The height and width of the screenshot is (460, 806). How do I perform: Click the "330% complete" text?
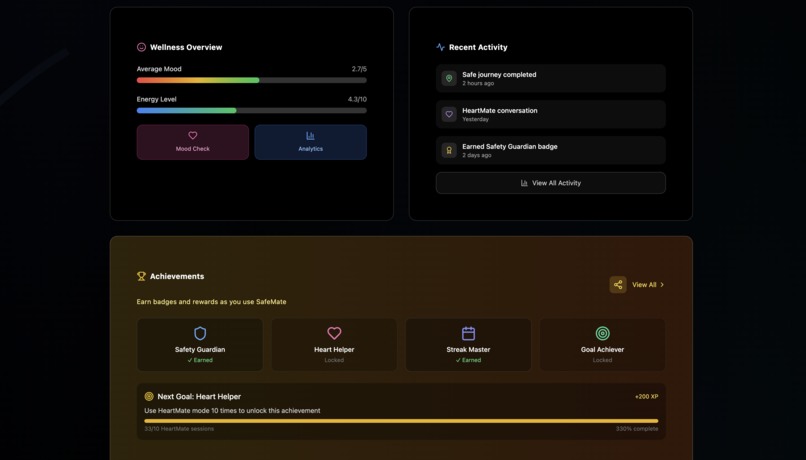pyautogui.click(x=637, y=429)
